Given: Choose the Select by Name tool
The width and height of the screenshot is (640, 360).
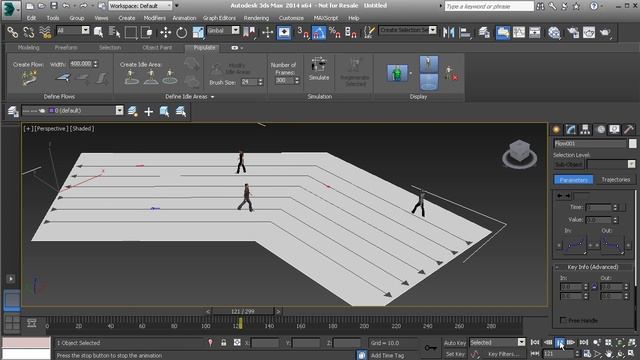Looking at the screenshot, I should pos(114,32).
